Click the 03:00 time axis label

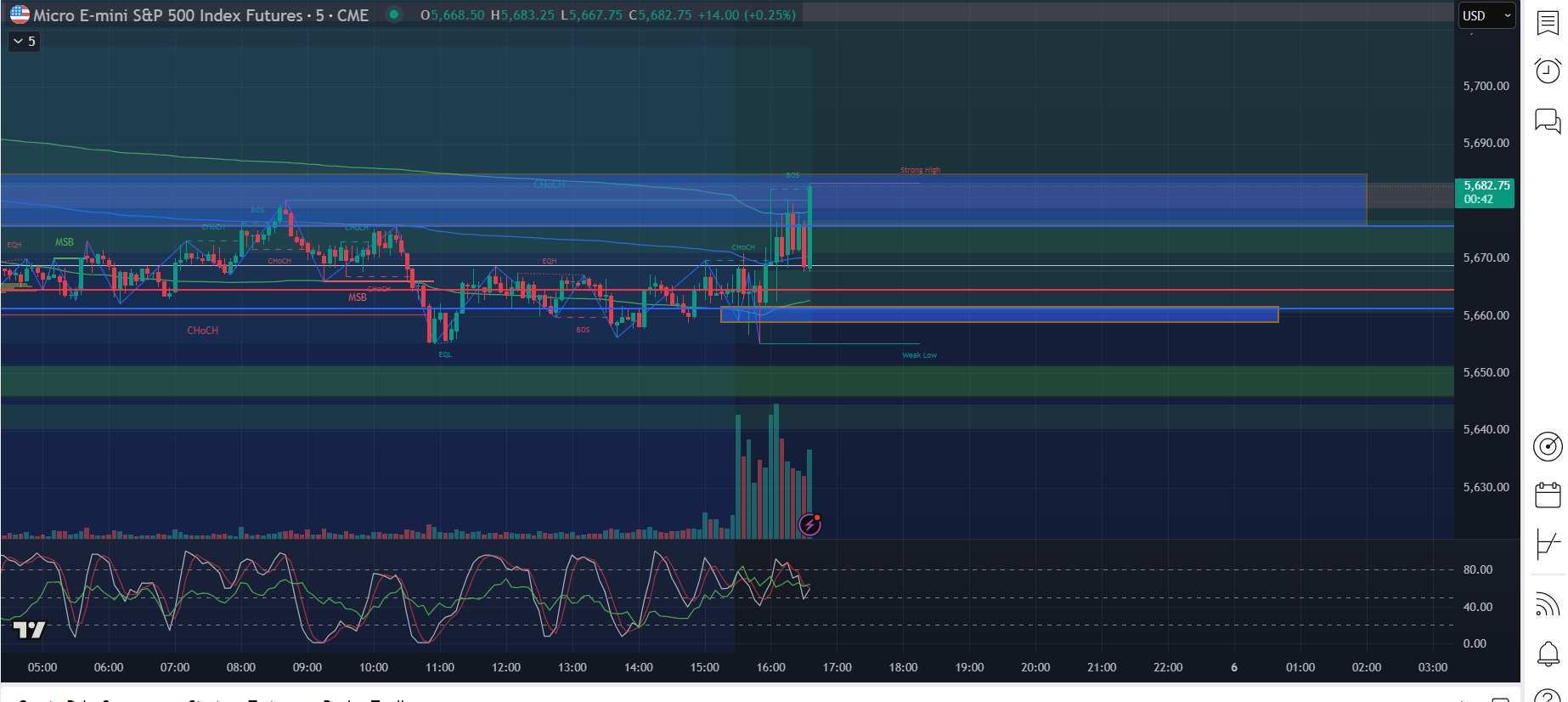click(x=1433, y=667)
